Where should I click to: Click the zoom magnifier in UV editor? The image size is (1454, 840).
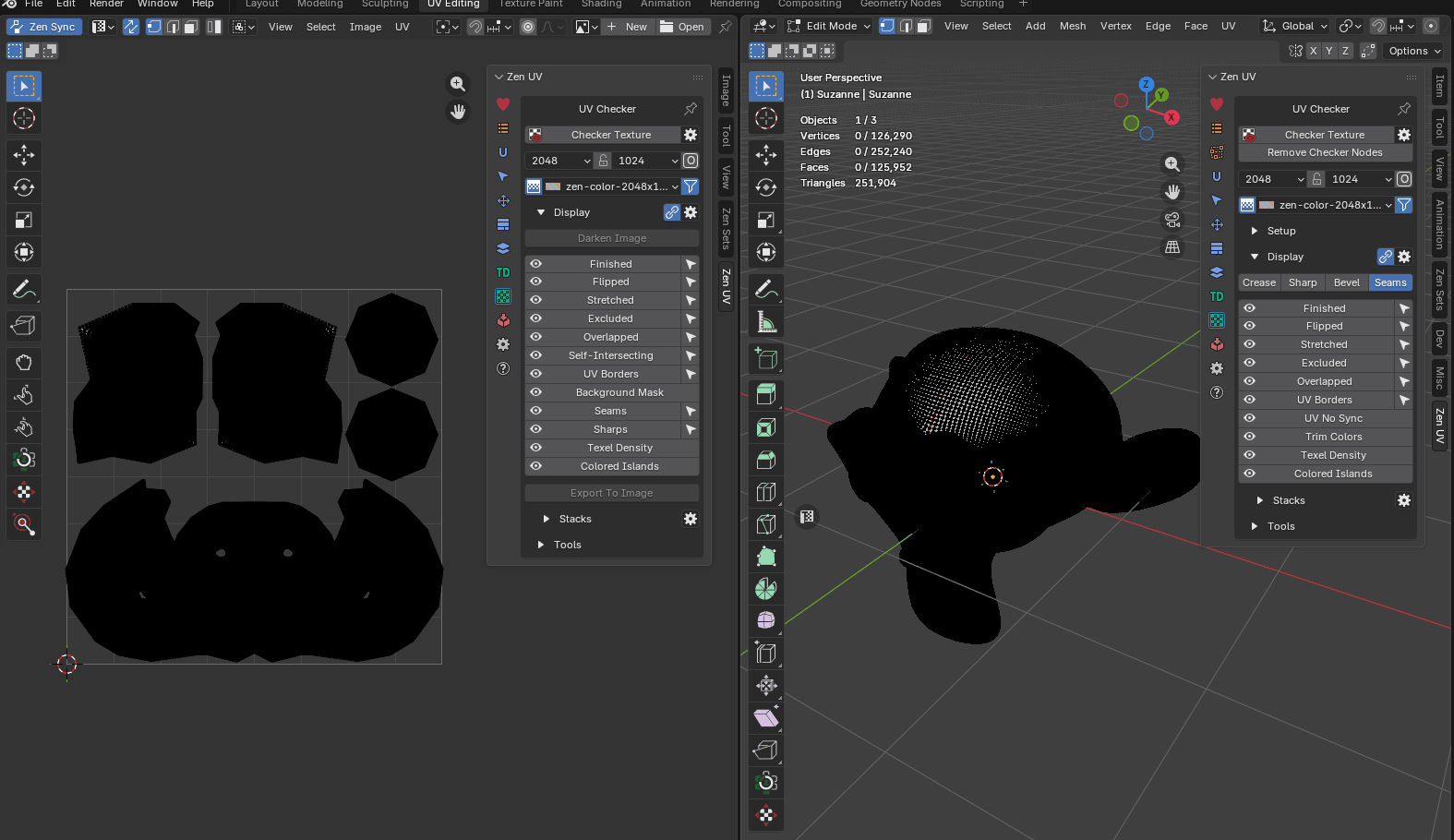(458, 84)
